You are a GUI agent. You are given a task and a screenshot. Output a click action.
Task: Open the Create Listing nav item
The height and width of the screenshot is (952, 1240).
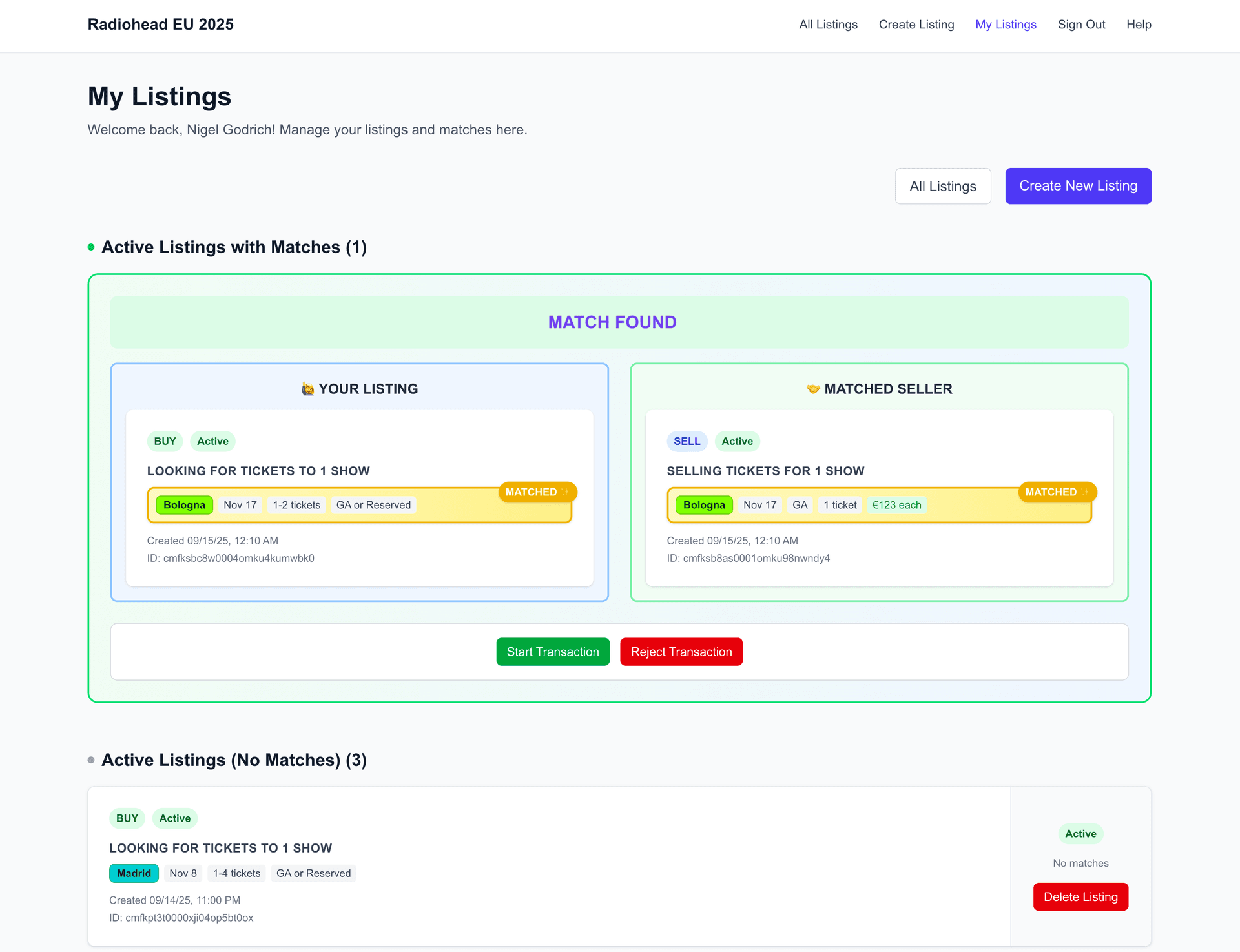pos(916,25)
